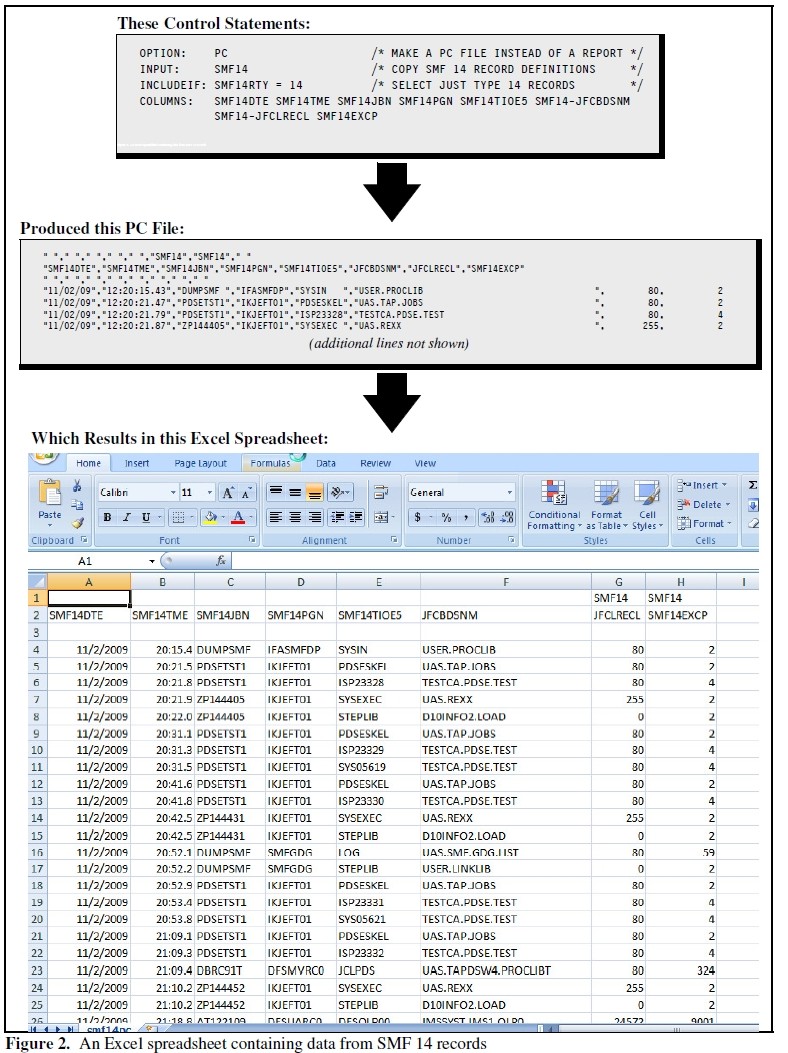Image resolution: width=788 pixels, height=1053 pixels.
Task: Click inside the formula bar
Action: click(x=494, y=561)
